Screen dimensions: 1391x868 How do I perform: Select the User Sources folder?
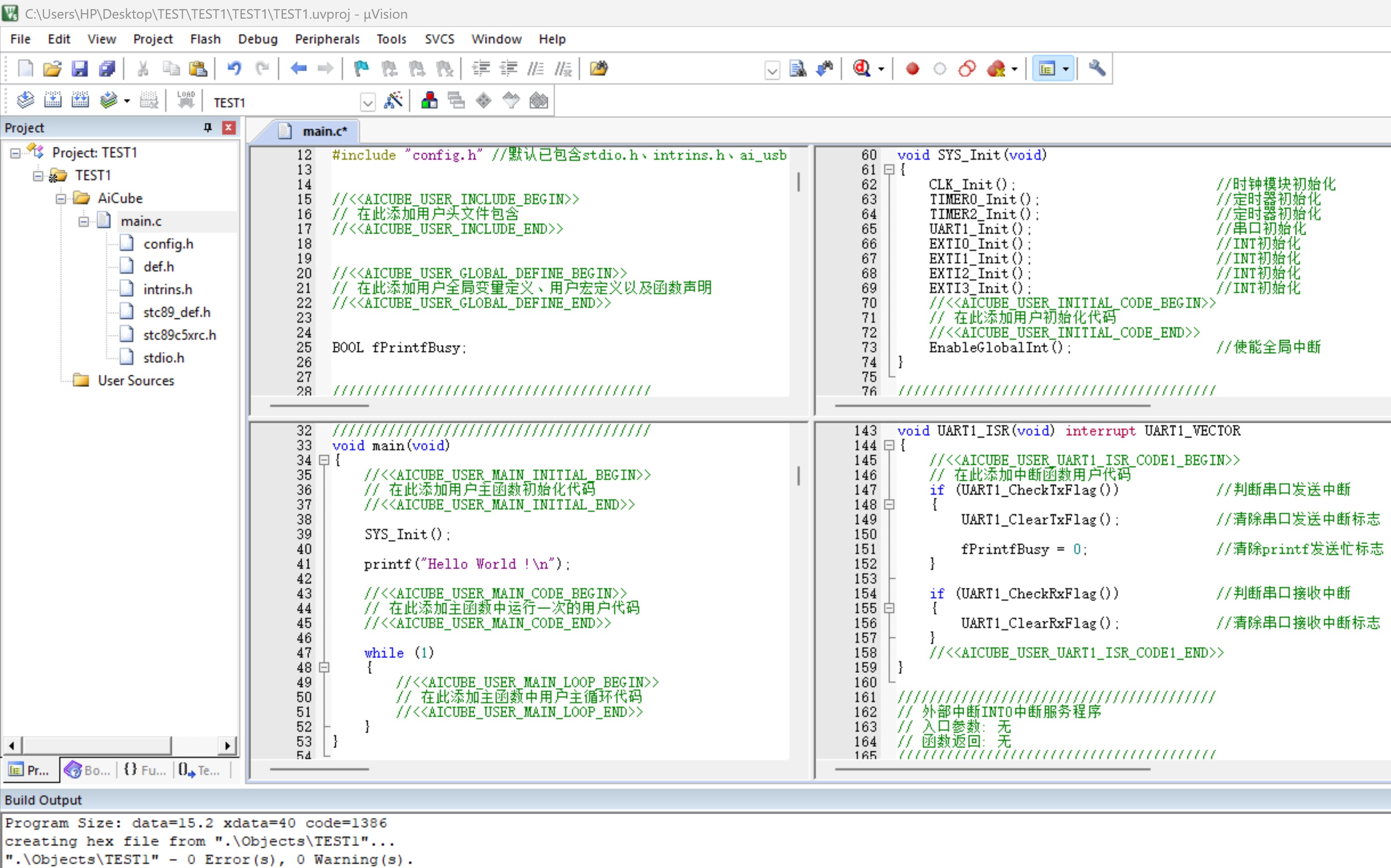pos(136,380)
